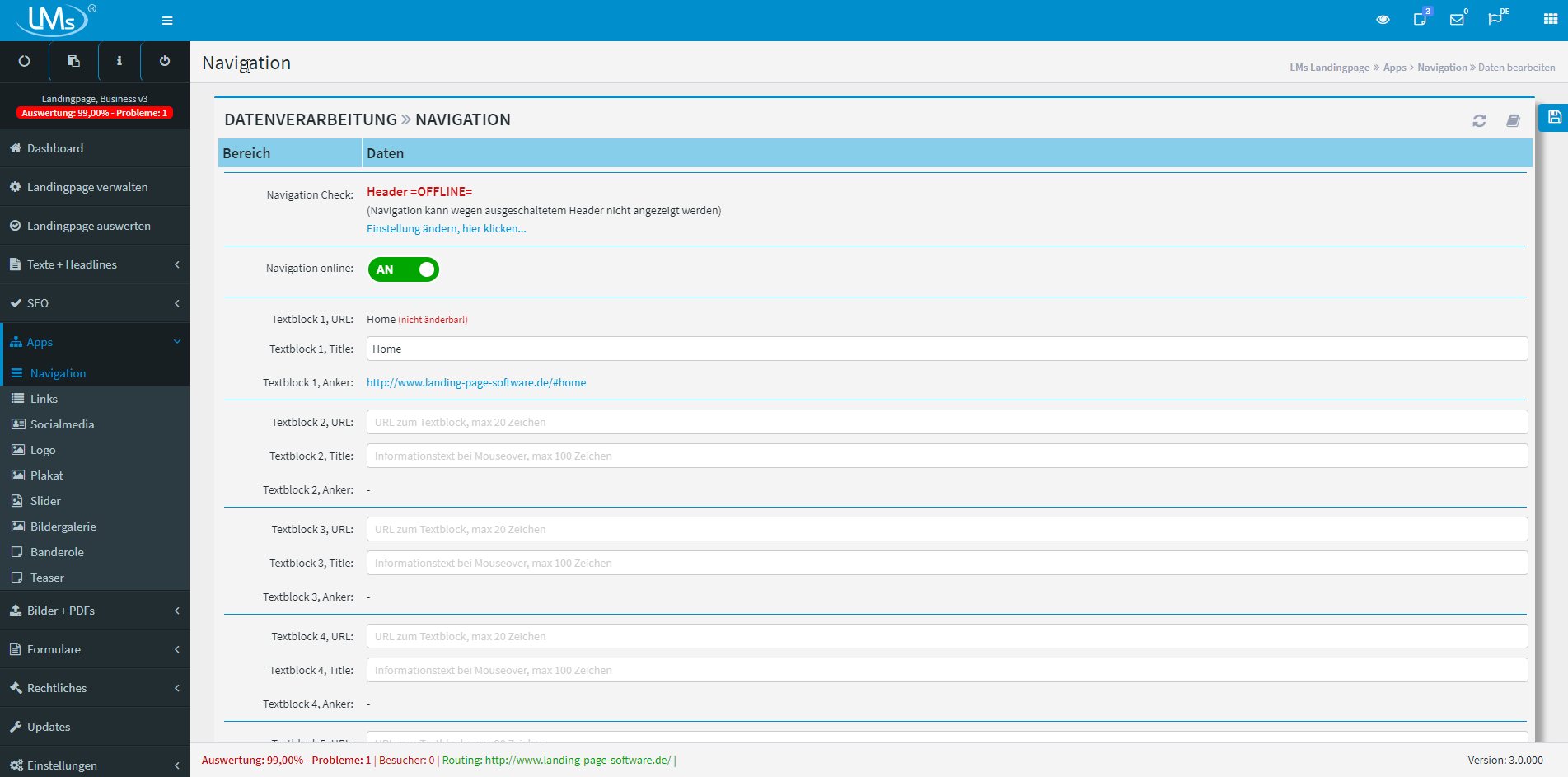
Task: Refresh the Navigation data panel
Action: point(1479,120)
